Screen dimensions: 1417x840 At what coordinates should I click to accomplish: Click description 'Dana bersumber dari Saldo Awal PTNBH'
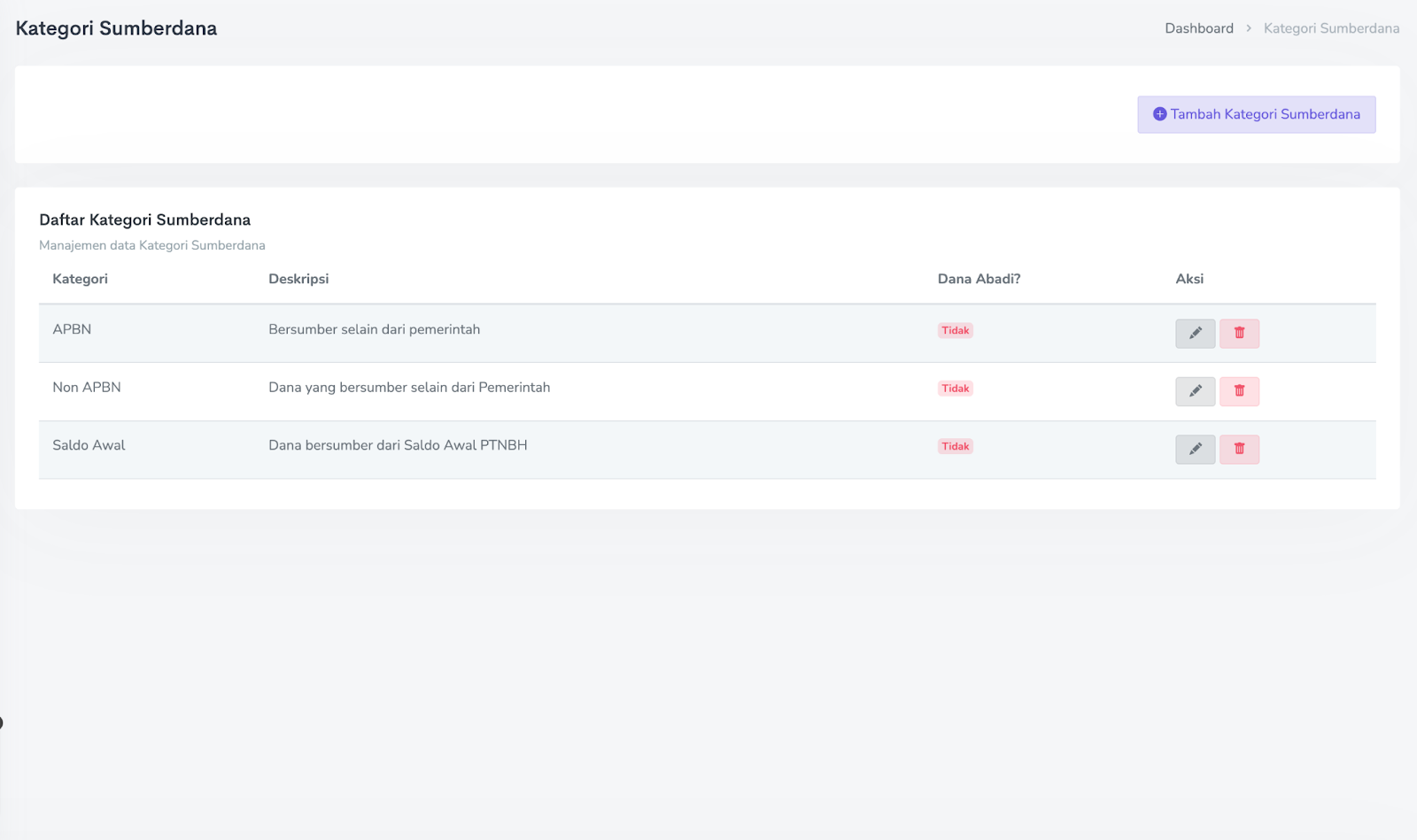(398, 445)
